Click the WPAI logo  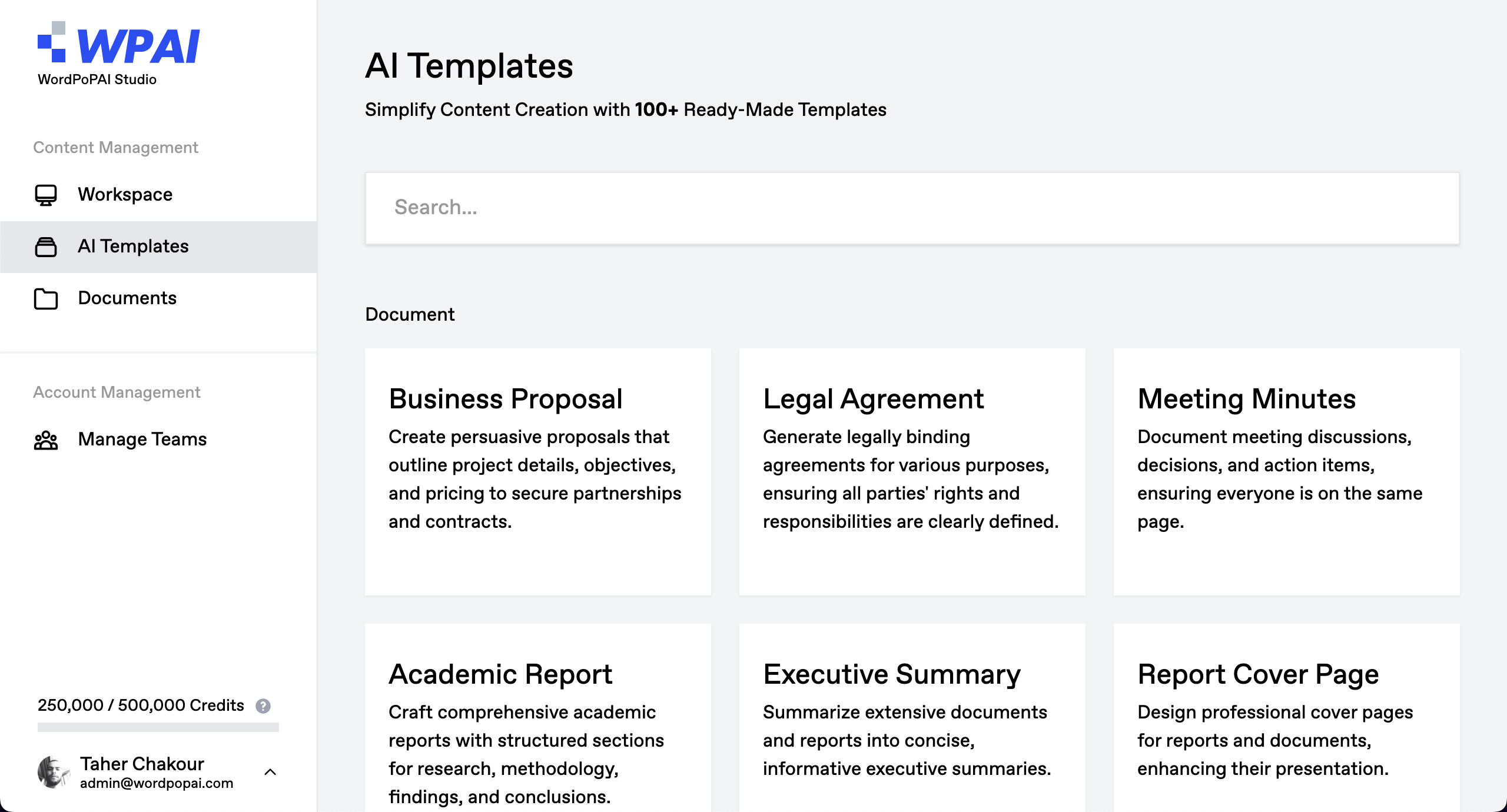[118, 43]
